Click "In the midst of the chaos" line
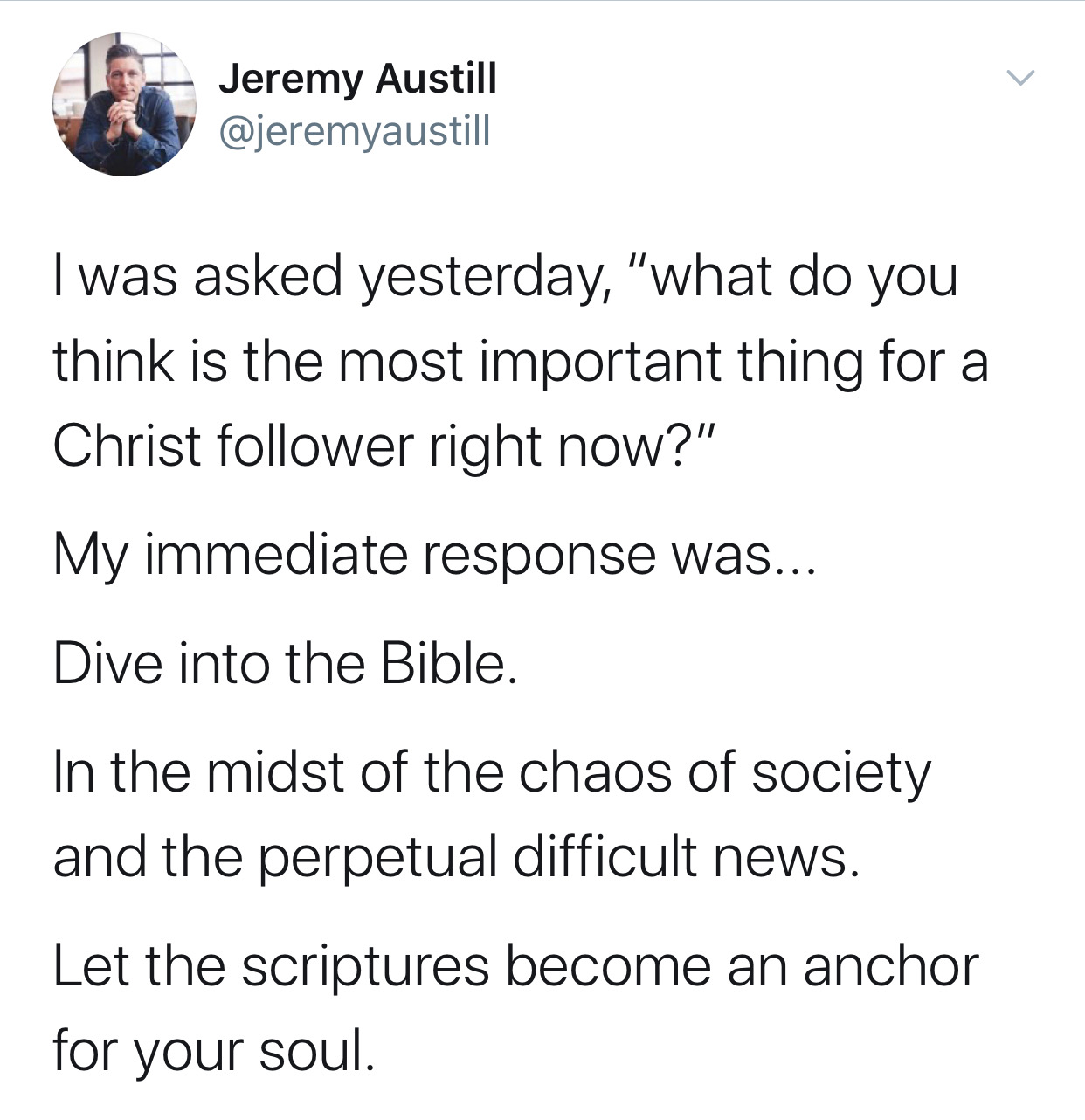1085x1120 pixels. point(492,774)
